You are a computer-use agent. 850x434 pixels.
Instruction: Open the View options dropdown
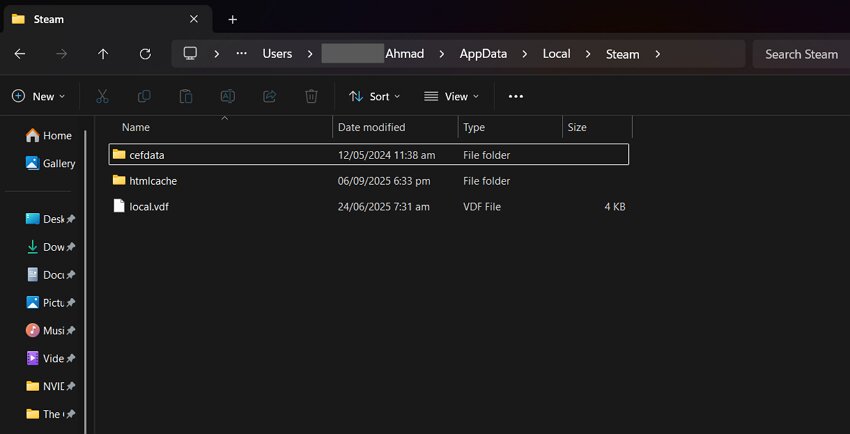click(x=452, y=96)
